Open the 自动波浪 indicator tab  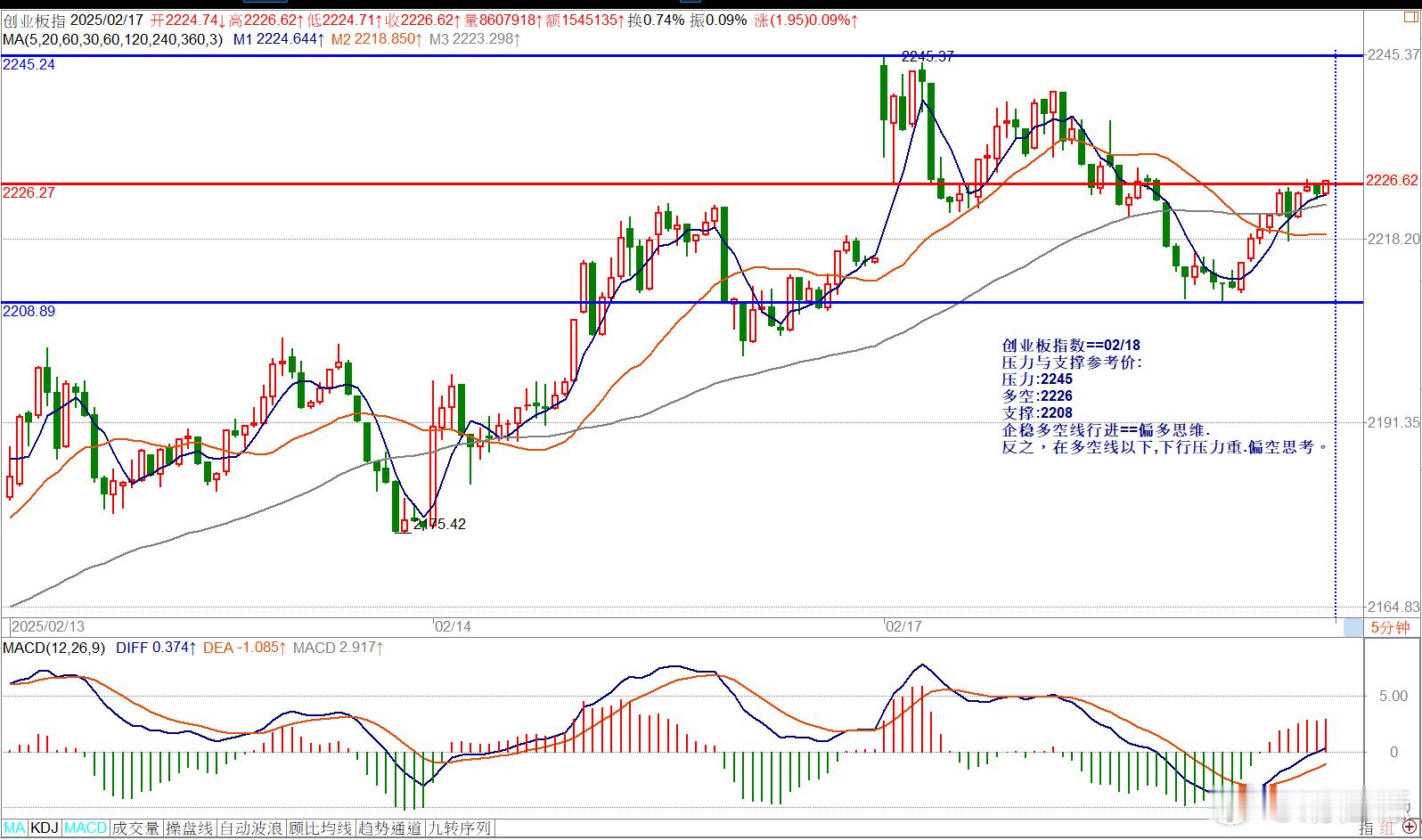(252, 828)
